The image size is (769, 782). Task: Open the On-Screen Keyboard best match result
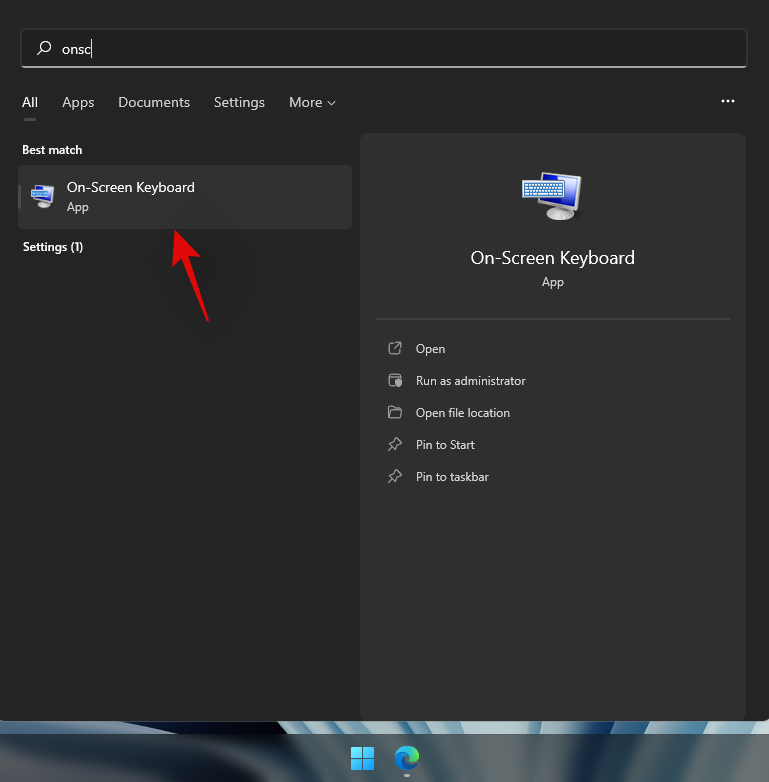(185, 196)
